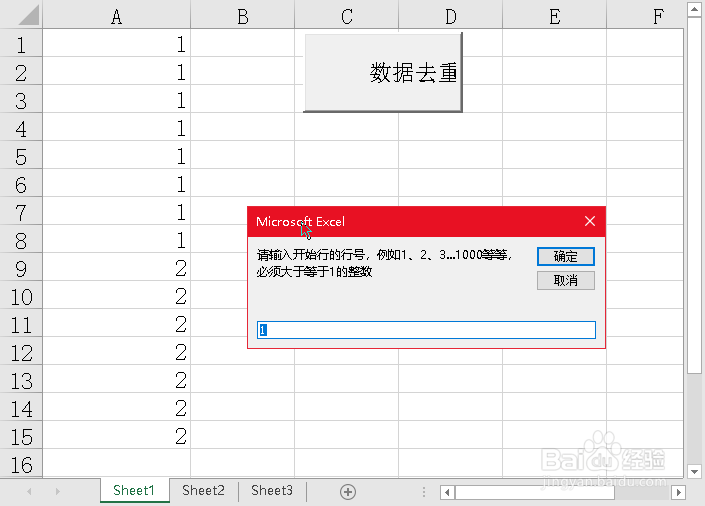Select row 5 header
The height and width of the screenshot is (506, 705).
coord(21,156)
